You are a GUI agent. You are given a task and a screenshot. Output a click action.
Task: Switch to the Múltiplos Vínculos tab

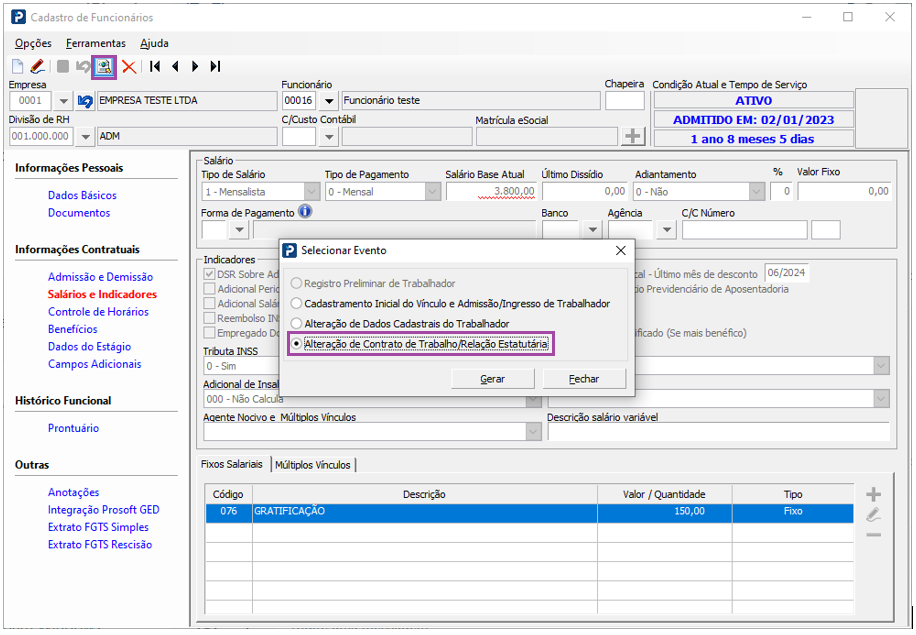tap(313, 465)
